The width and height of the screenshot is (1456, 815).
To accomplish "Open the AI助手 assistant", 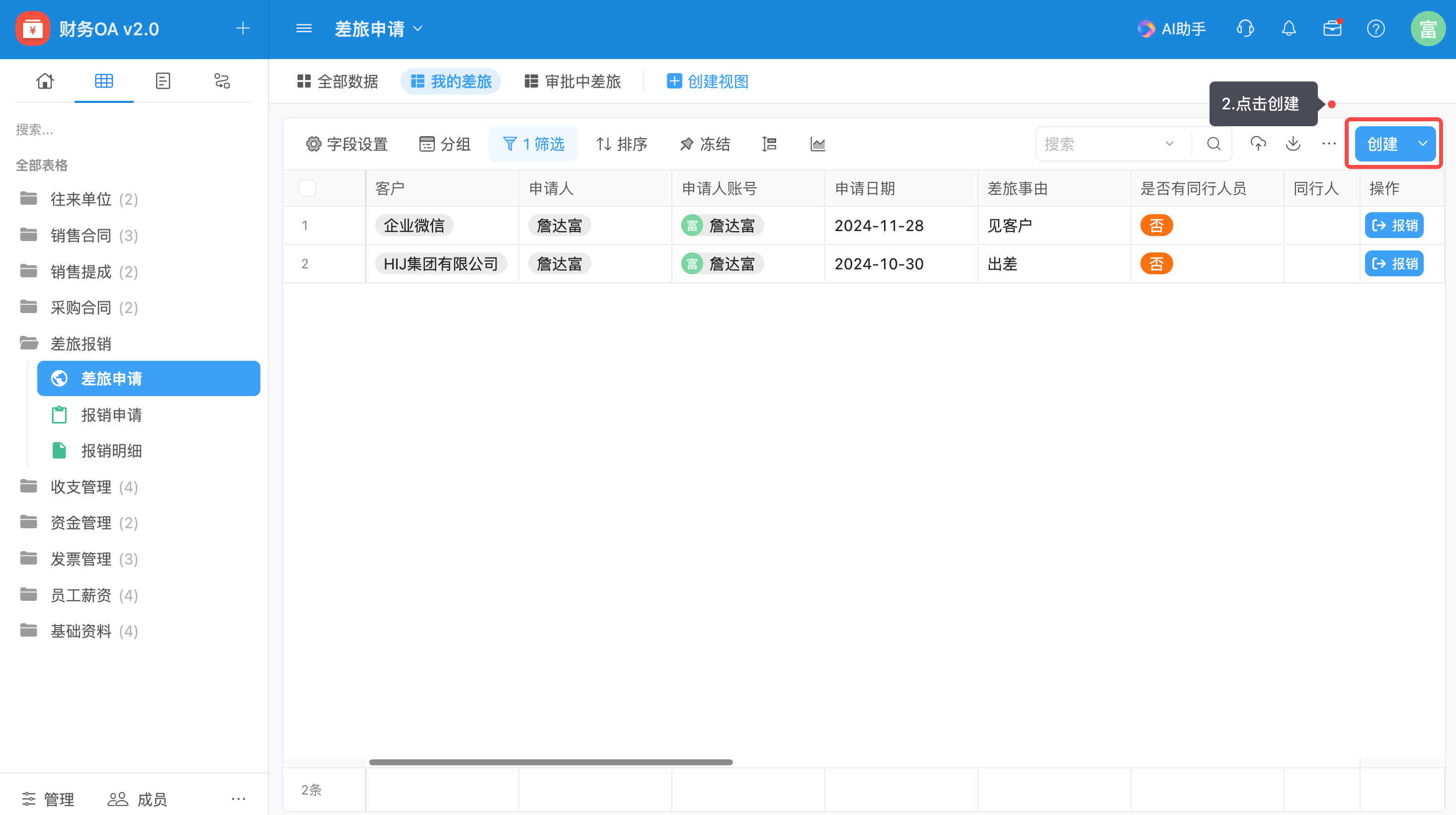I will click(x=1172, y=29).
